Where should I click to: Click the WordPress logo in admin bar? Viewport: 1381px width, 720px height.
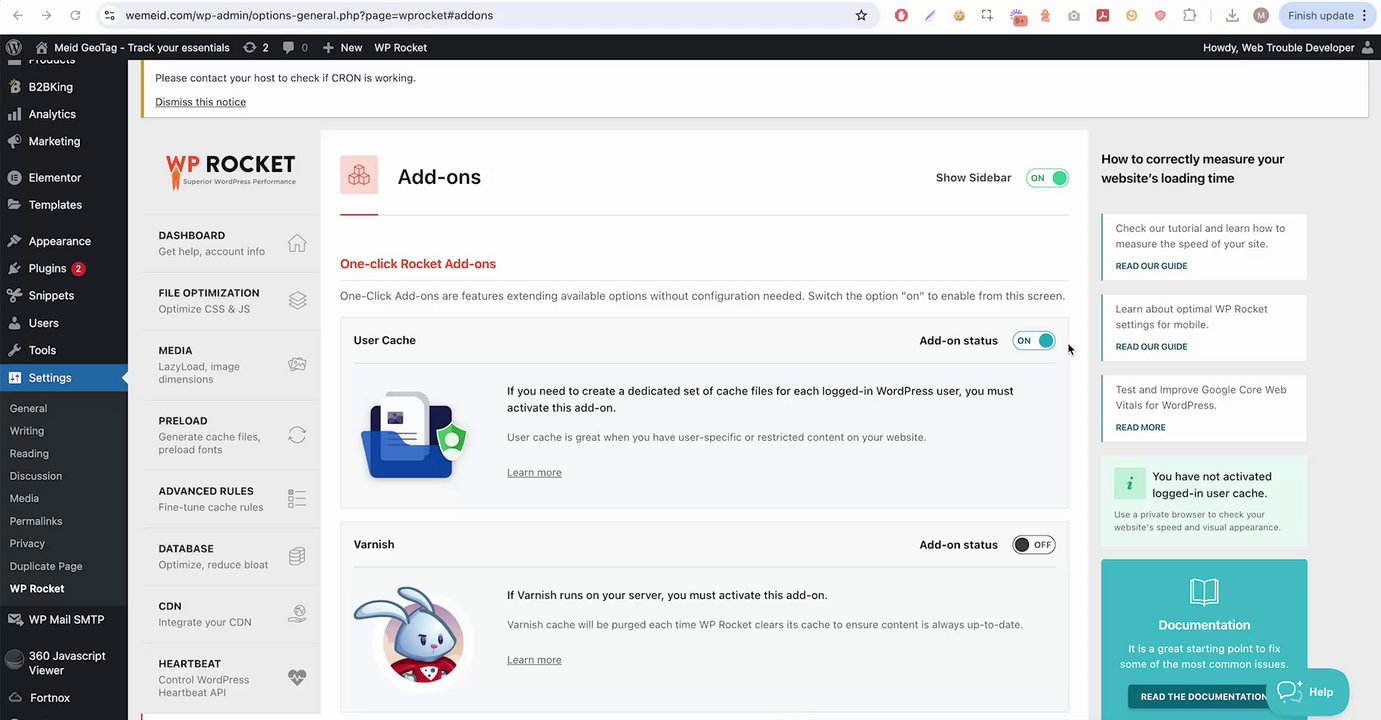click(x=14, y=47)
